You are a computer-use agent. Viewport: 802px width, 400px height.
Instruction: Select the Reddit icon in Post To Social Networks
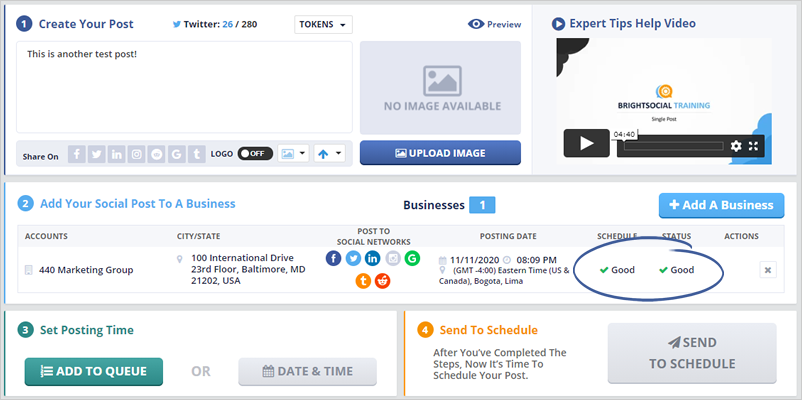pos(382,281)
